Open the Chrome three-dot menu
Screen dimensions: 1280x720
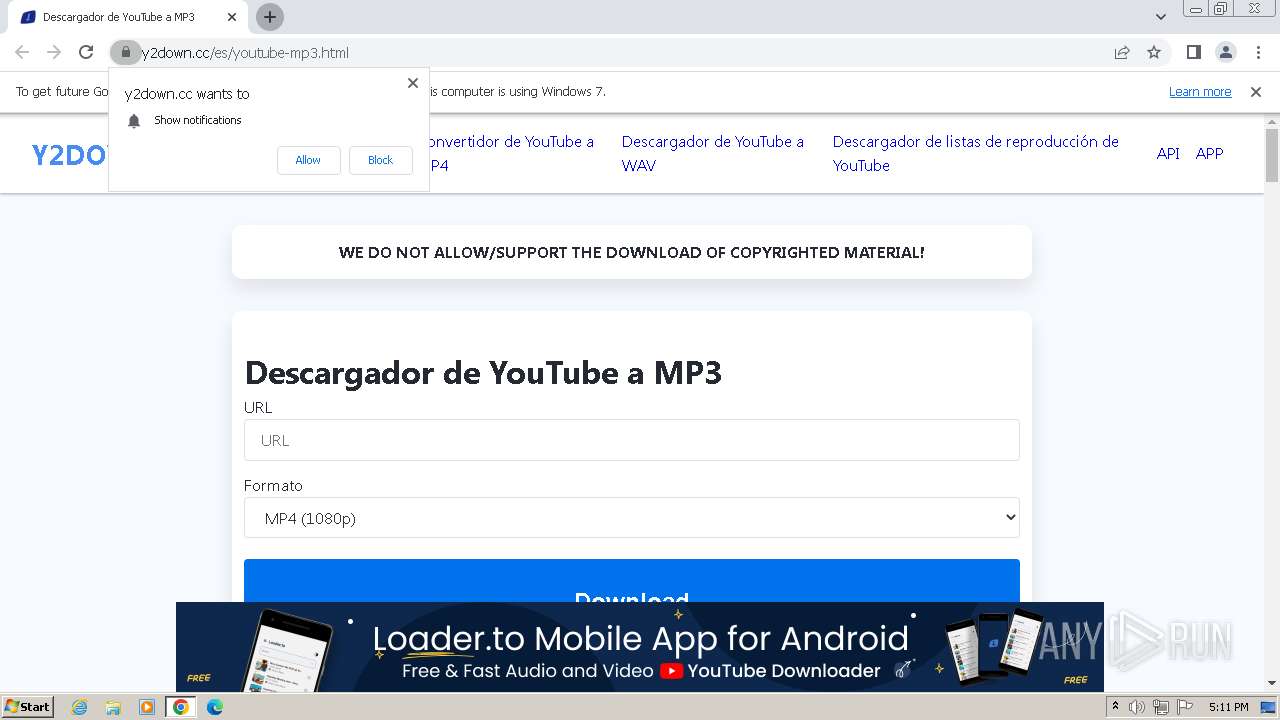click(1258, 52)
